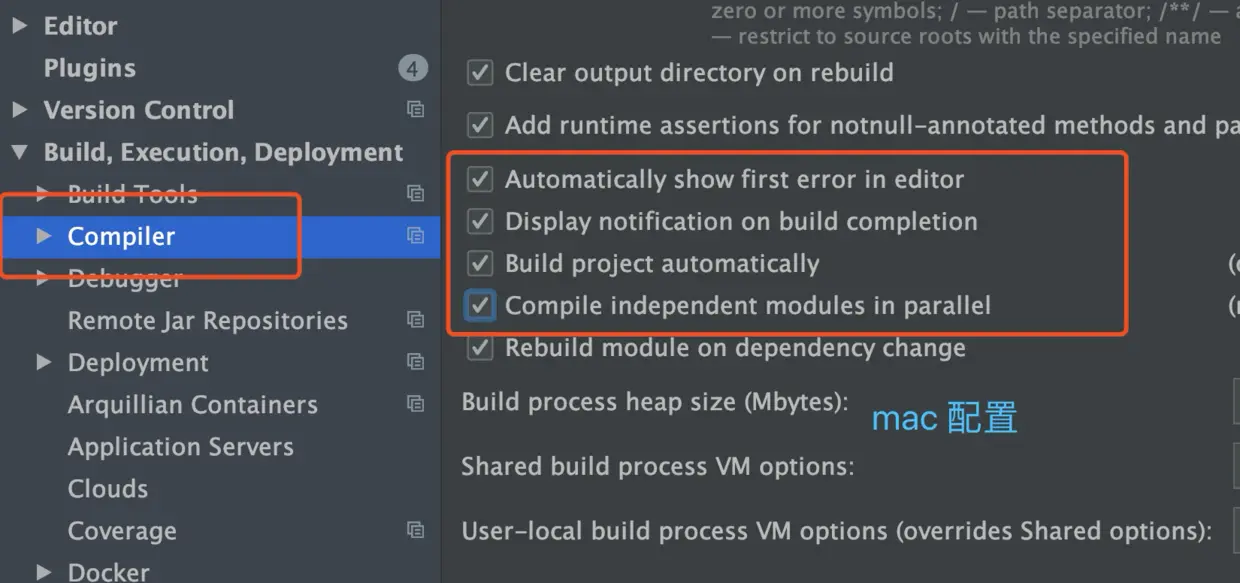Screen dimensions: 1240x583
Task: Collapse Build, Execution, Deployment section
Action: pos(19,152)
